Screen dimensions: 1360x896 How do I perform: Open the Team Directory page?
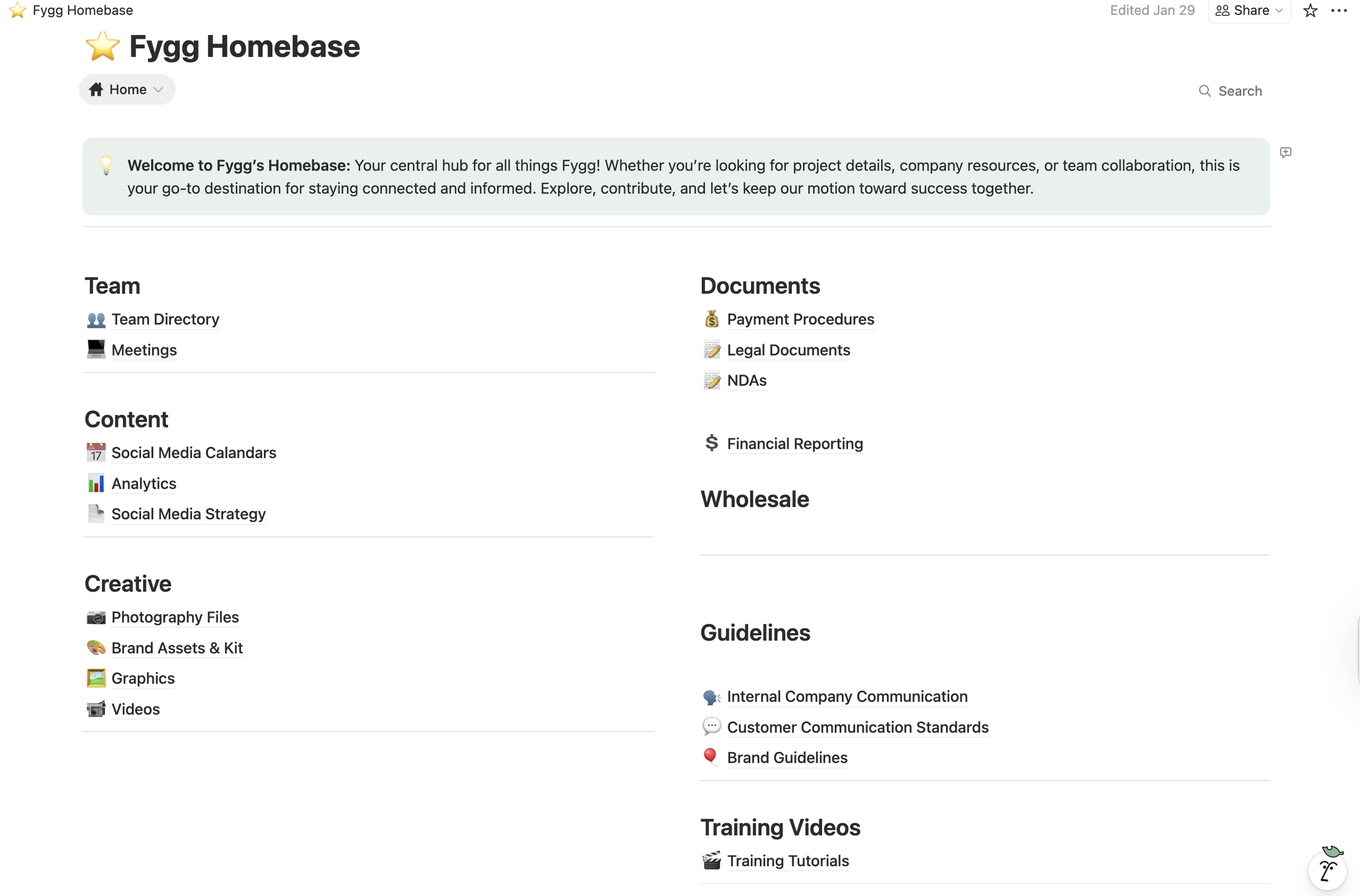point(165,319)
